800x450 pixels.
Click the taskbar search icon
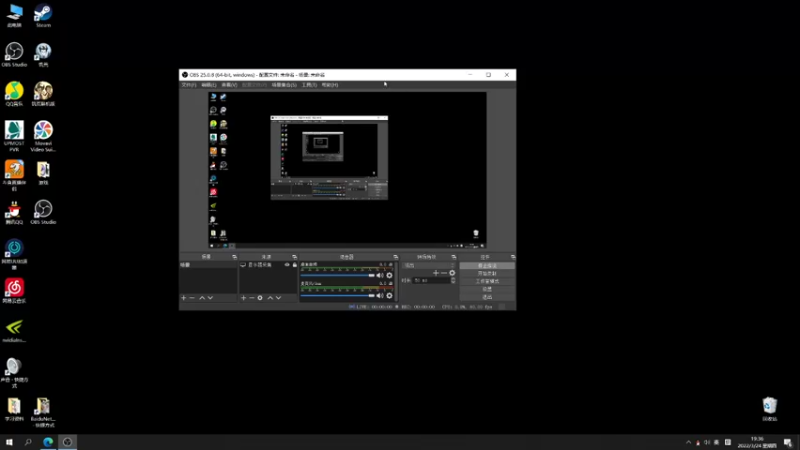28,442
